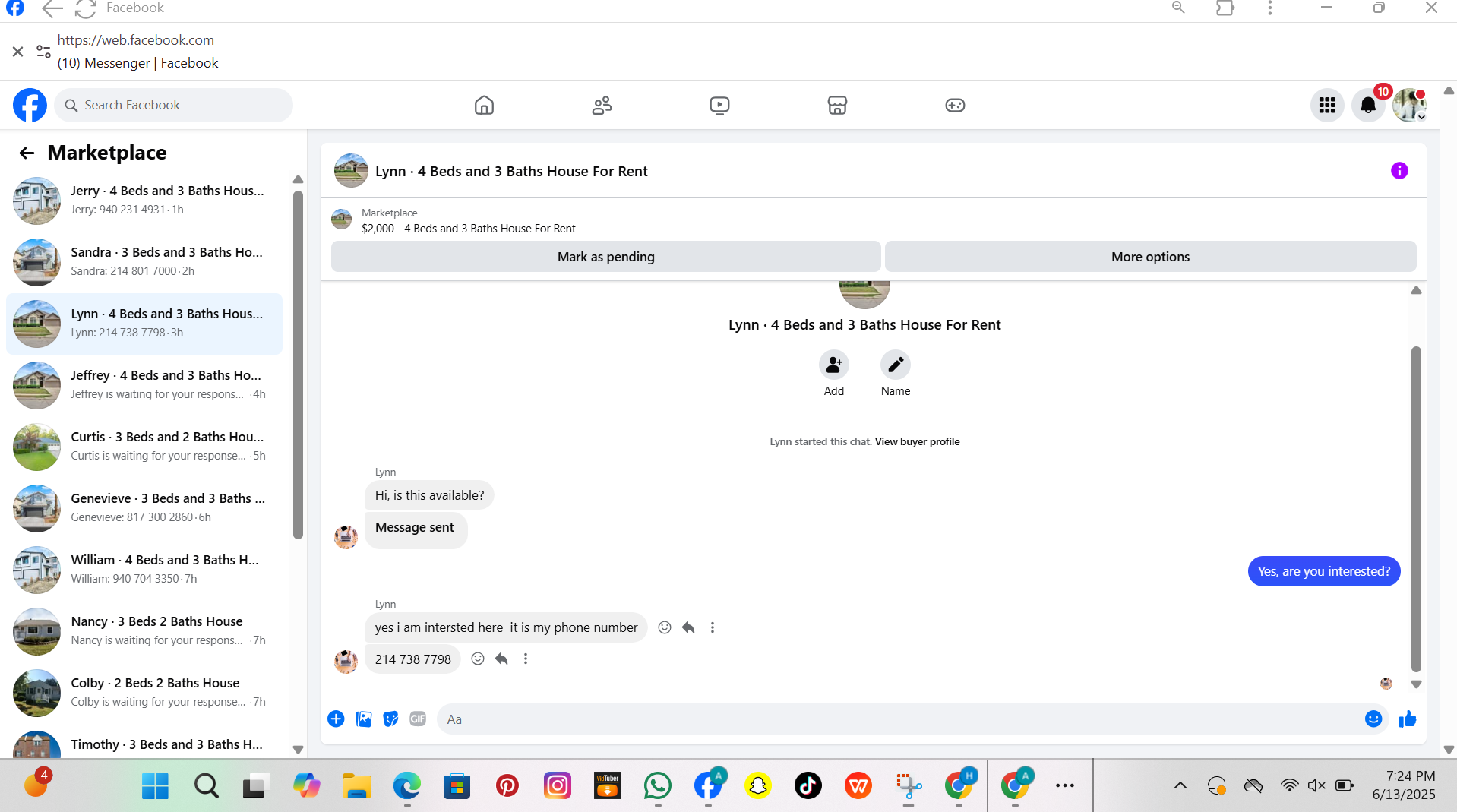Open more actions plus icon in composer

(x=336, y=719)
